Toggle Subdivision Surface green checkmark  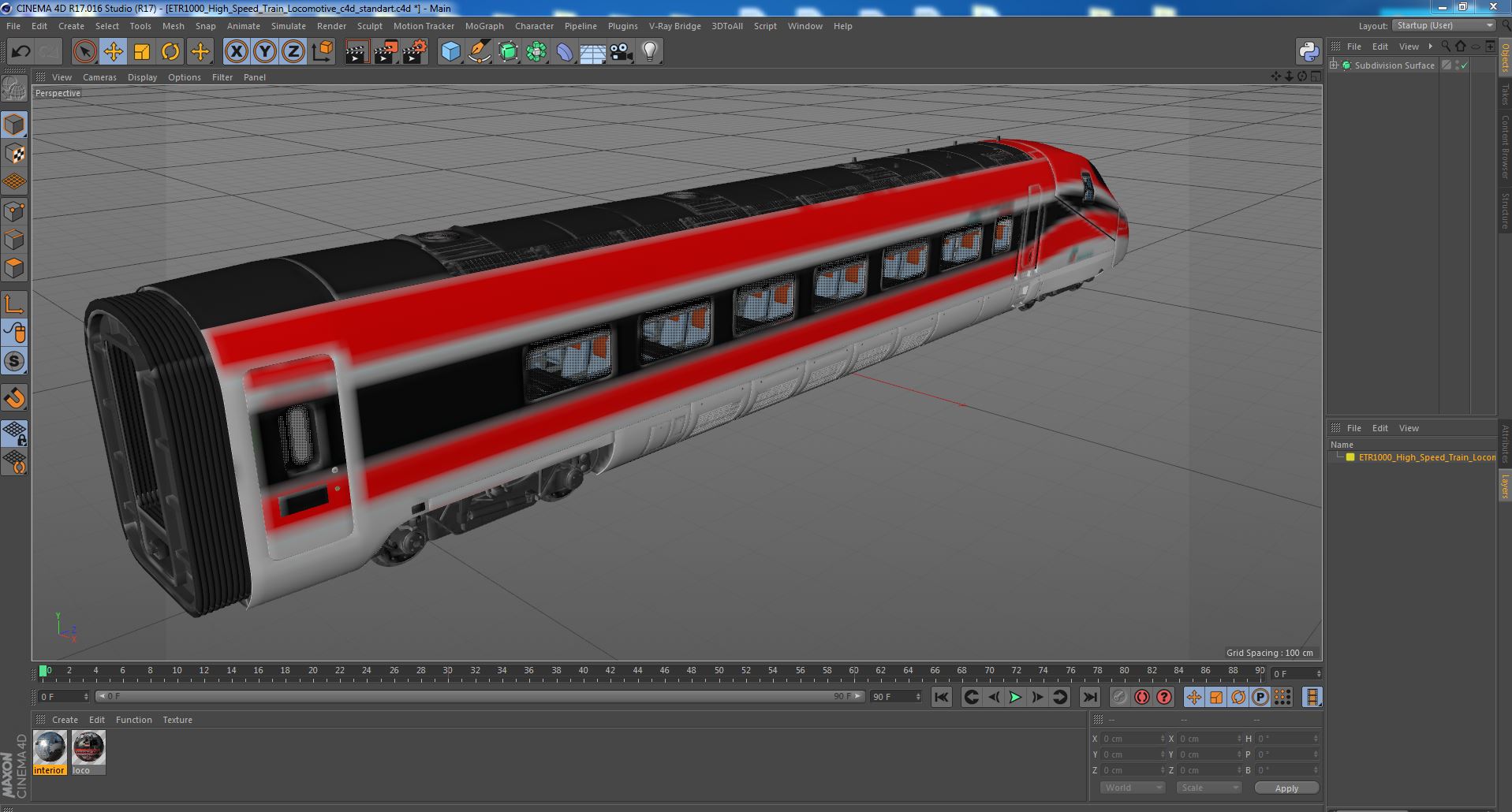1465,65
